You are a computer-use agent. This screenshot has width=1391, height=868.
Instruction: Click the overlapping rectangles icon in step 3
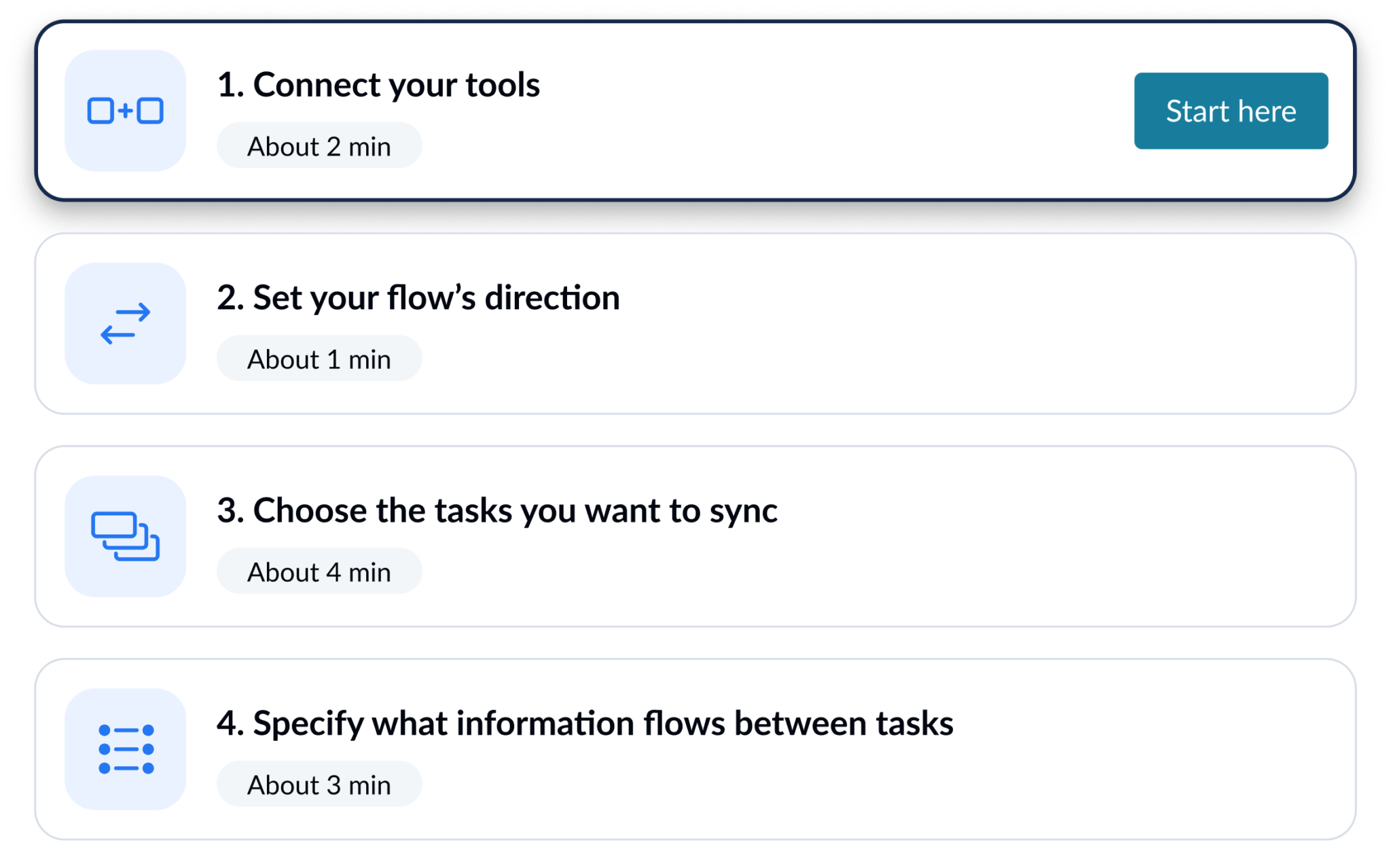click(124, 536)
